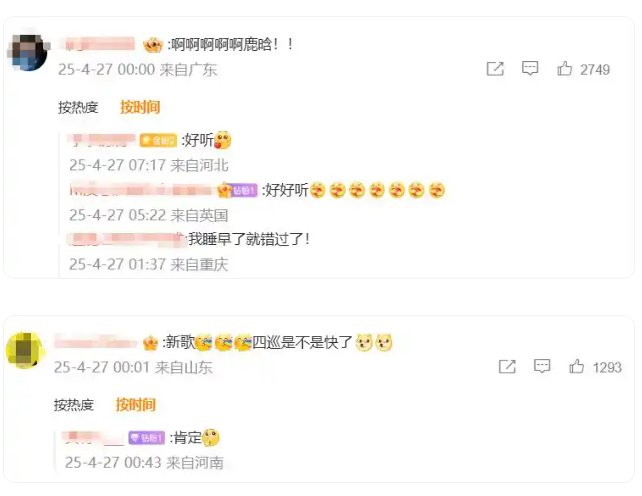Select 按时间 under the 新歌 comment
This screenshot has height=496, width=642.
[136, 405]
